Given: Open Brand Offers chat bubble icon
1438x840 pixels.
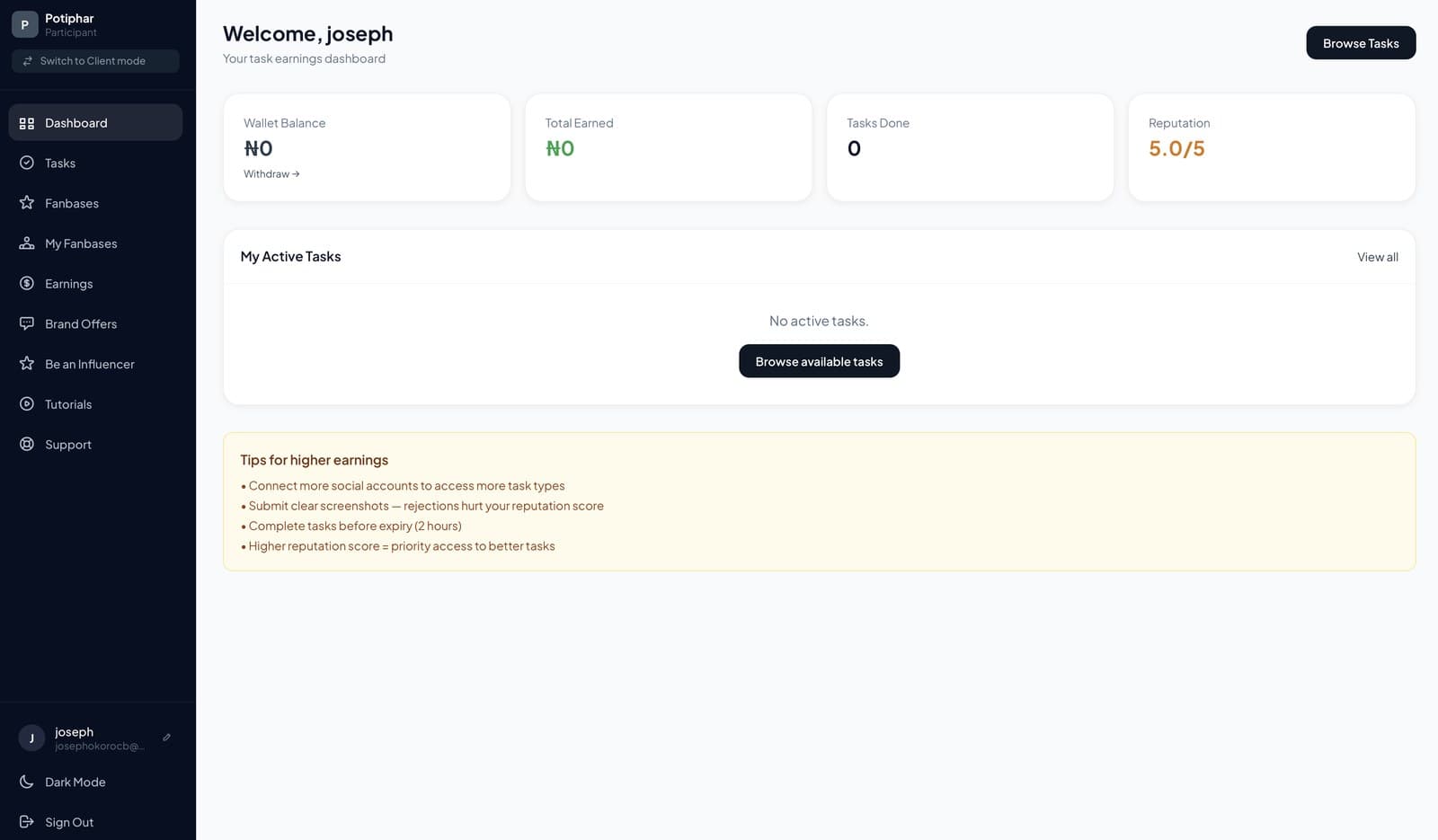Looking at the screenshot, I should 27,323.
